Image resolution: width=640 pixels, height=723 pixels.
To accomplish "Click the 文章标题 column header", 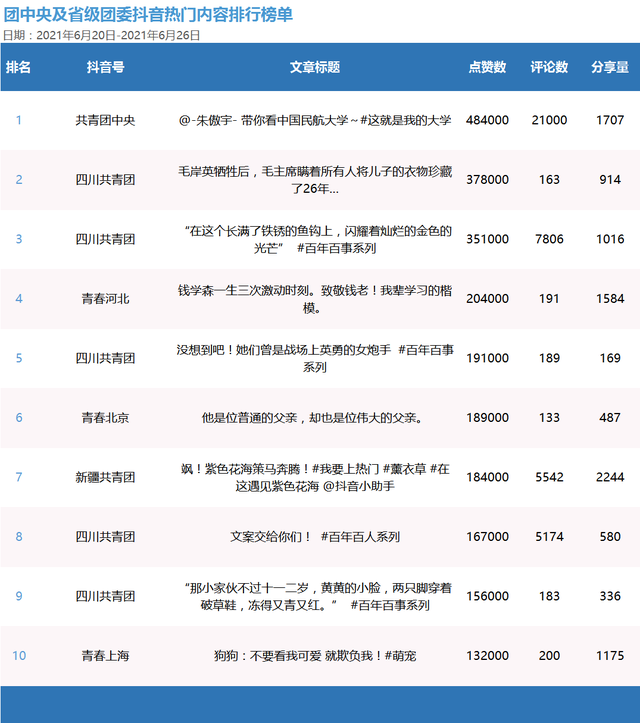I will [315, 67].
